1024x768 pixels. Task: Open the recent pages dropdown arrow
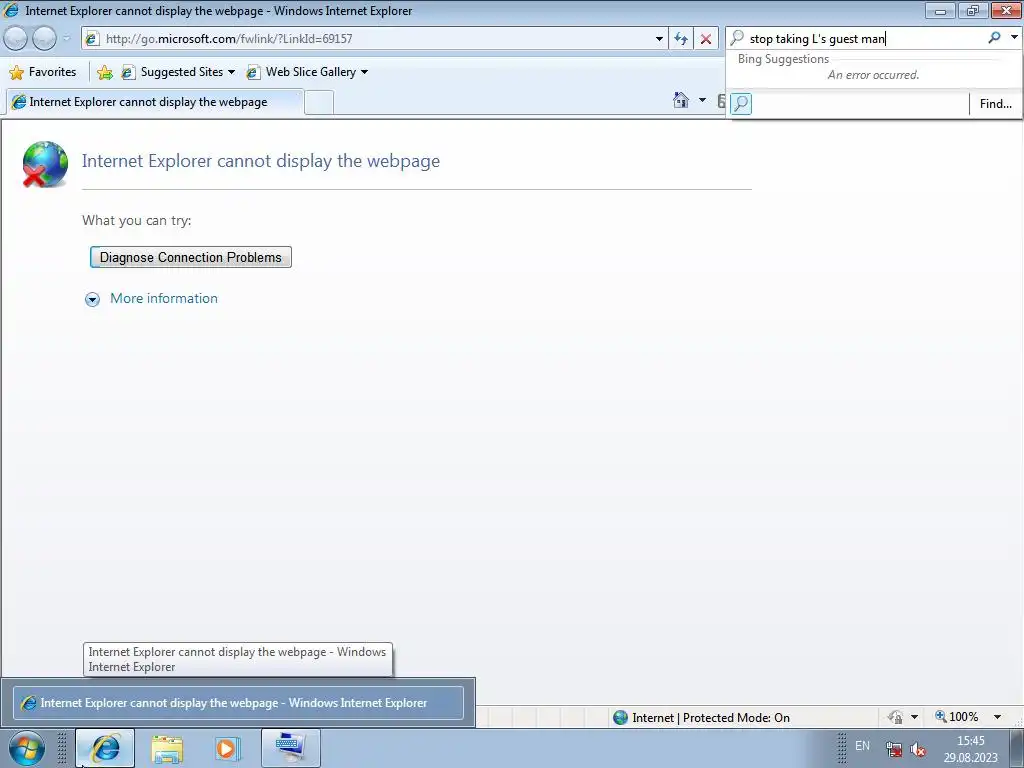[x=66, y=39]
